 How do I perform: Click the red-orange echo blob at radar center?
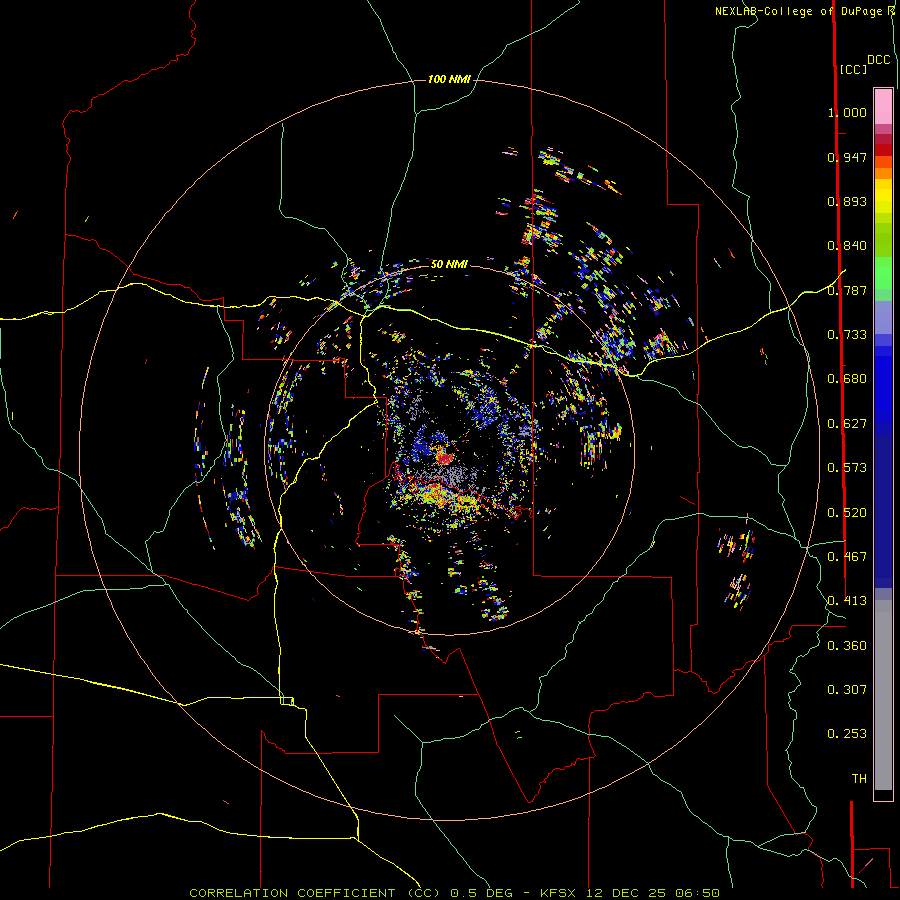click(x=444, y=457)
